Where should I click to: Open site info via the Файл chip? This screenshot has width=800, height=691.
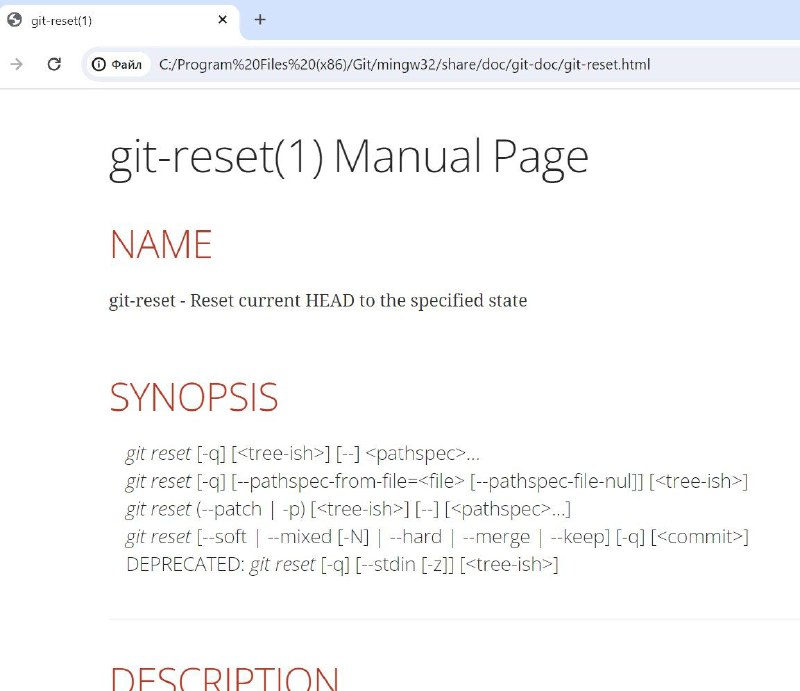(117, 64)
